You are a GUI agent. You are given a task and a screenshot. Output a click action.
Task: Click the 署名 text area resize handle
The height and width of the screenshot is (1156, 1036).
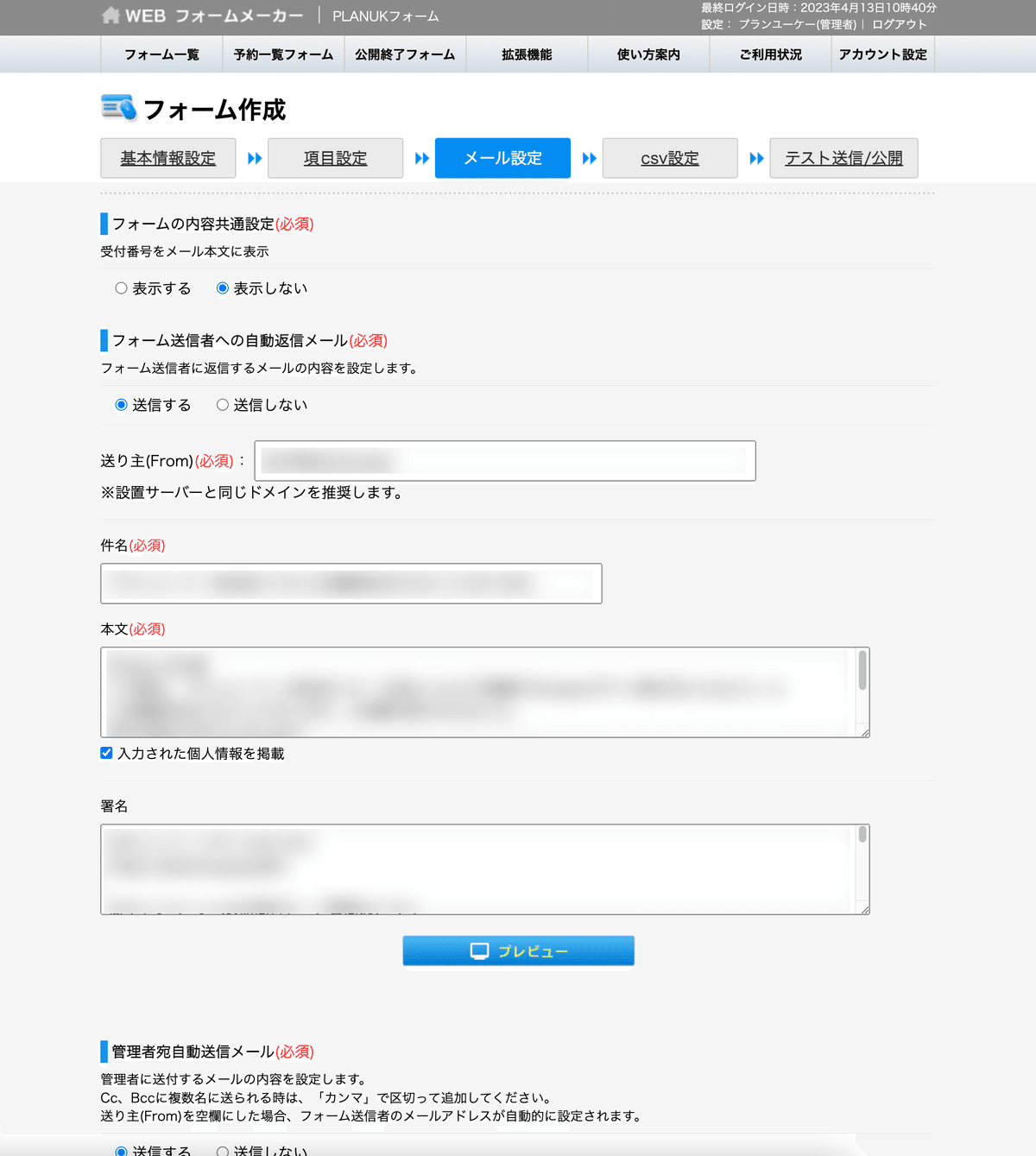[x=863, y=908]
